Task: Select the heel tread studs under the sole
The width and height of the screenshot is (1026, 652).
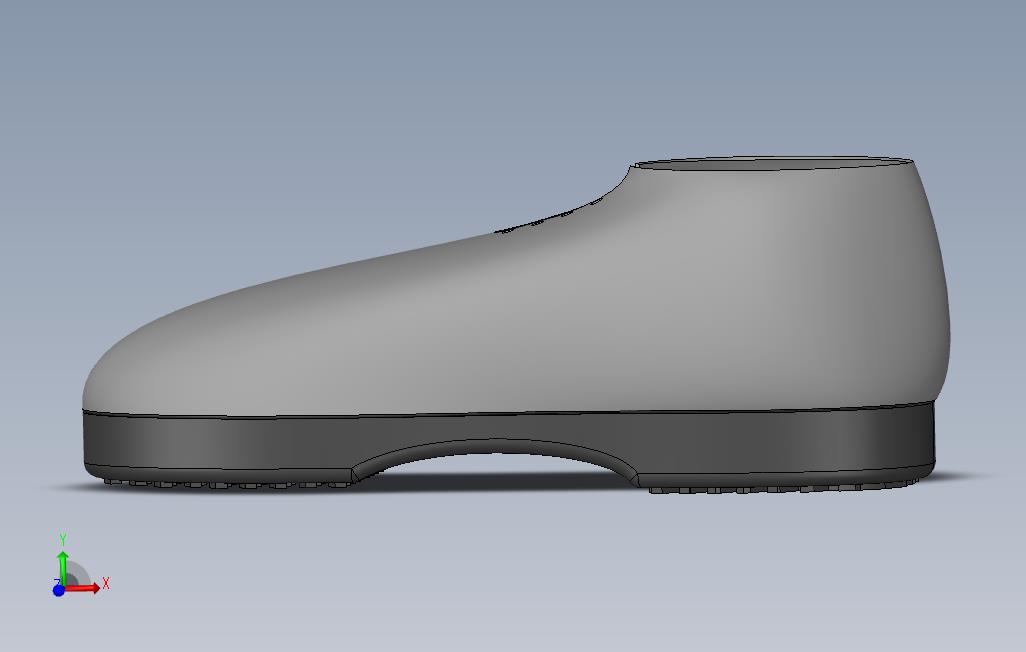Action: pyautogui.click(x=785, y=486)
